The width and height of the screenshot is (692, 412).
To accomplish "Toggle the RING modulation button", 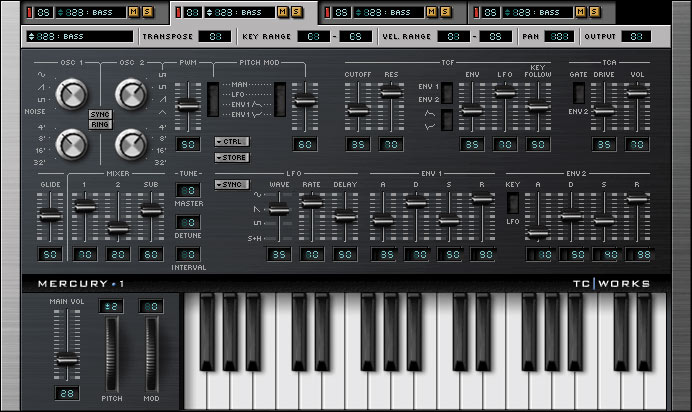I will tap(100, 125).
